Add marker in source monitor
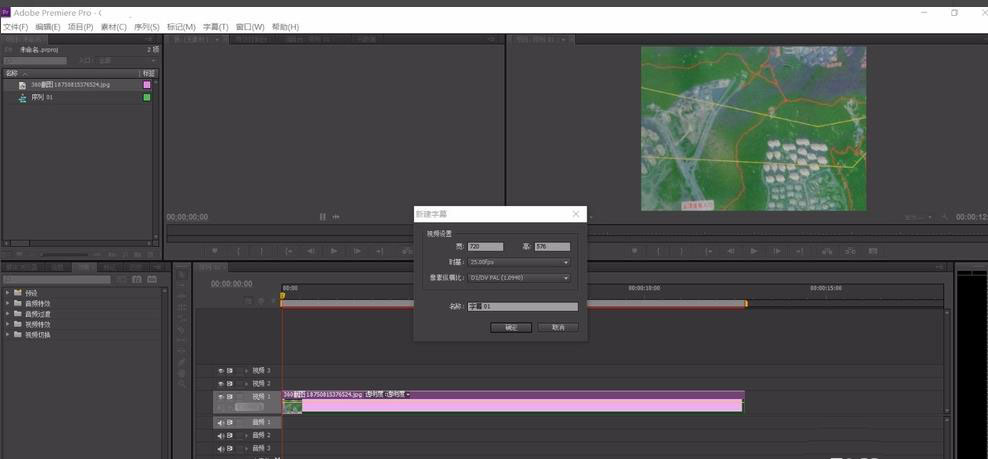This screenshot has height=459, width=988. [215, 251]
